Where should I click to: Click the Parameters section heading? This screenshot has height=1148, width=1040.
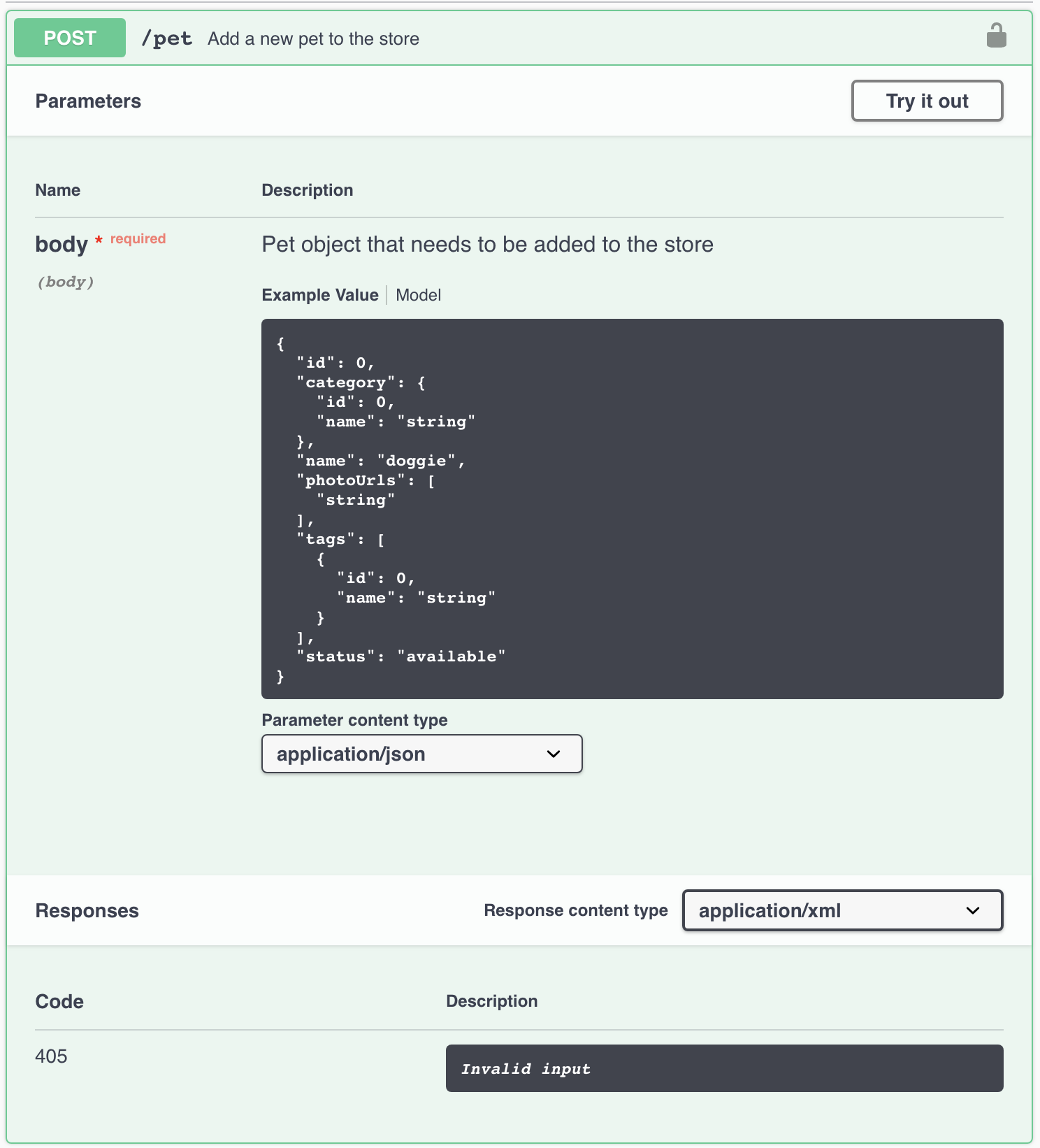[x=88, y=101]
